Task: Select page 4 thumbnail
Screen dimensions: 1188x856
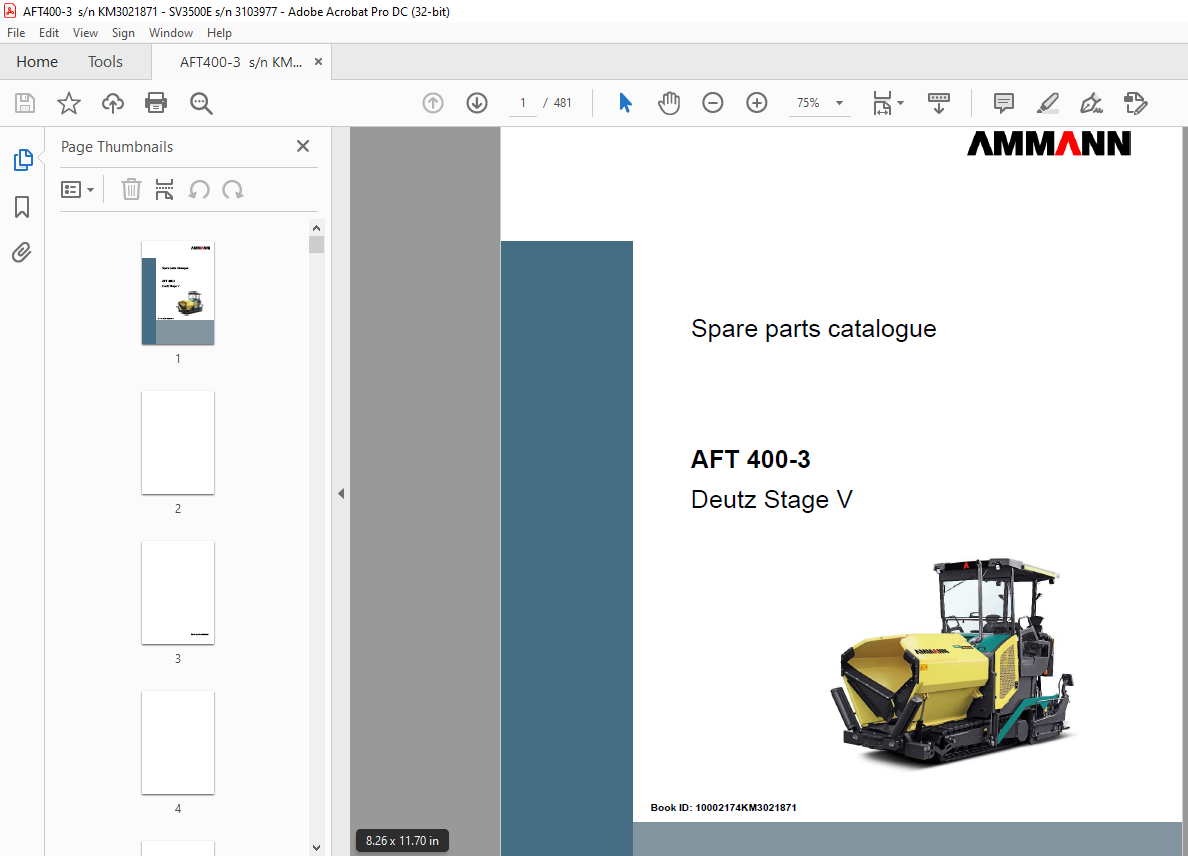Action: (178, 743)
